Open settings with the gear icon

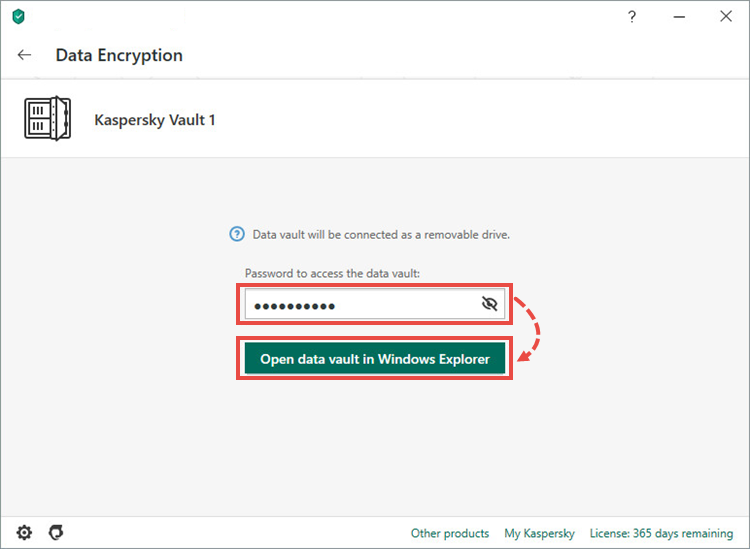tap(24, 532)
